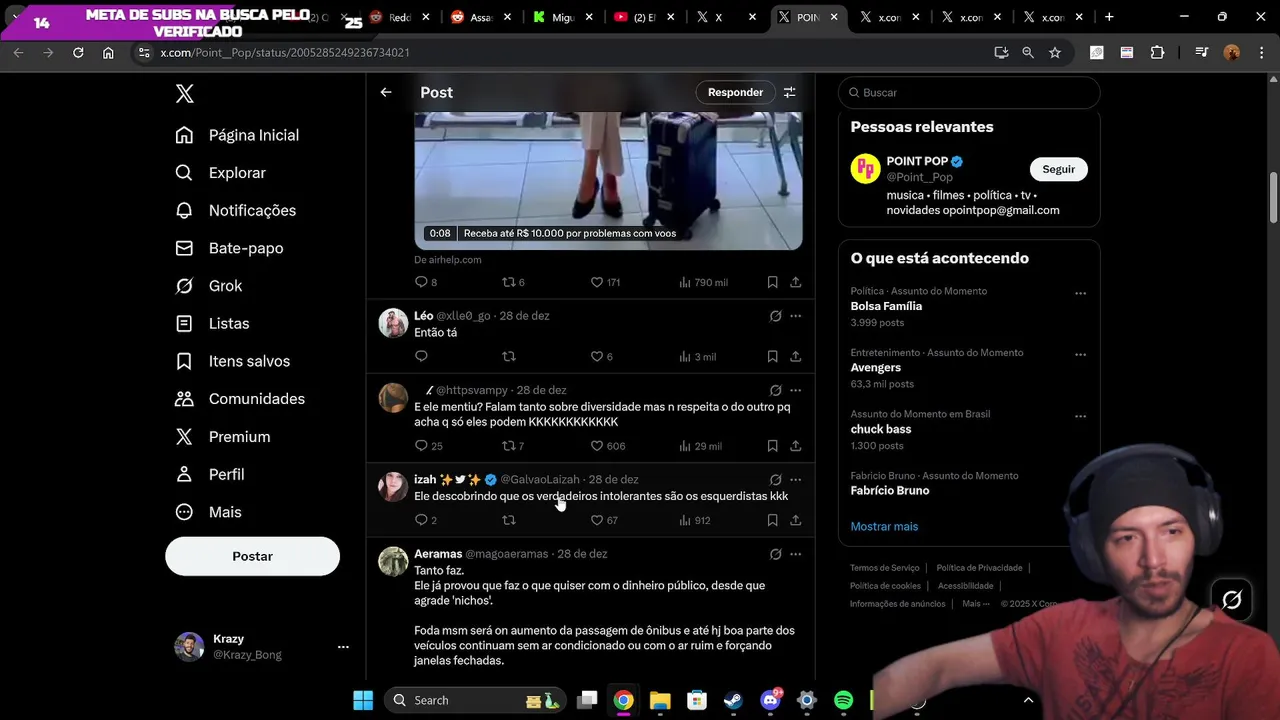Bookmark this page with star icon
This screenshot has width=1280, height=720.
(1055, 52)
